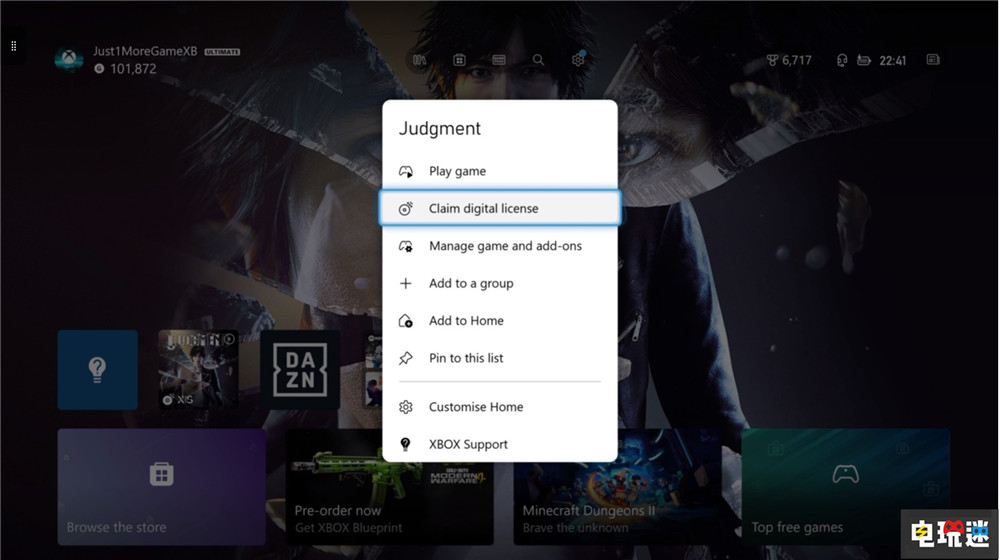
Task: Click the Just1MoreGameXB gamertag text
Action: click(x=145, y=51)
